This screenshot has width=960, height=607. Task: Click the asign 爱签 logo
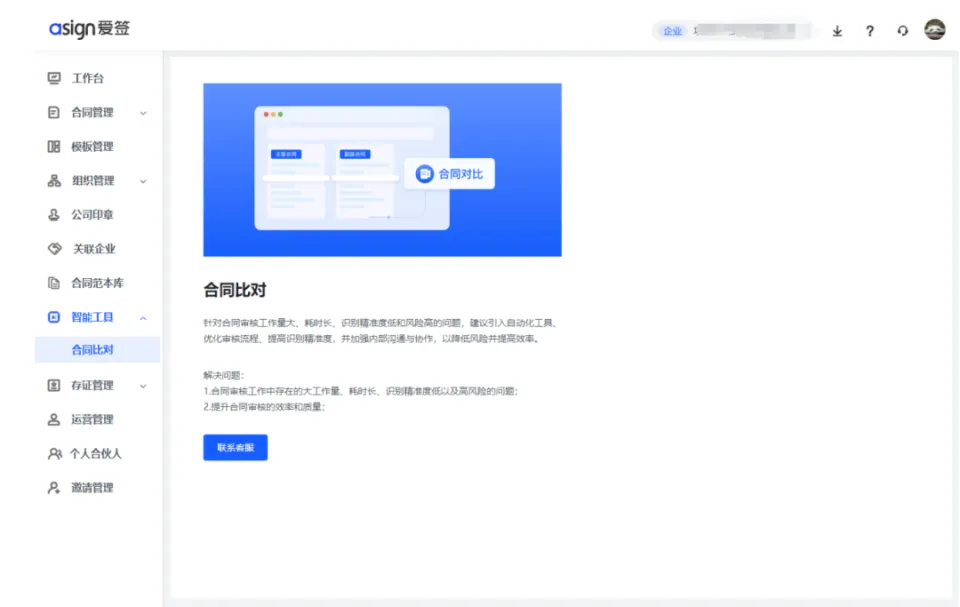point(89,29)
